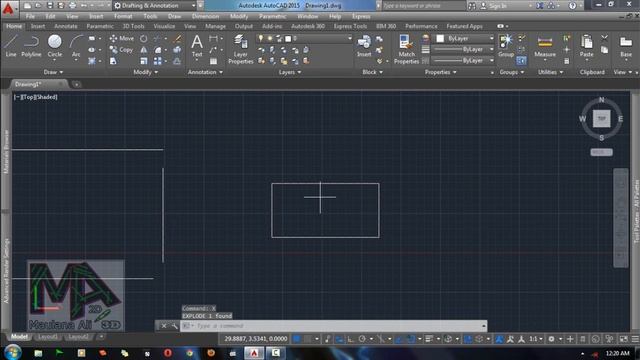The height and width of the screenshot is (360, 640).
Task: Toggle polar tracking in status bar
Action: pos(362,339)
